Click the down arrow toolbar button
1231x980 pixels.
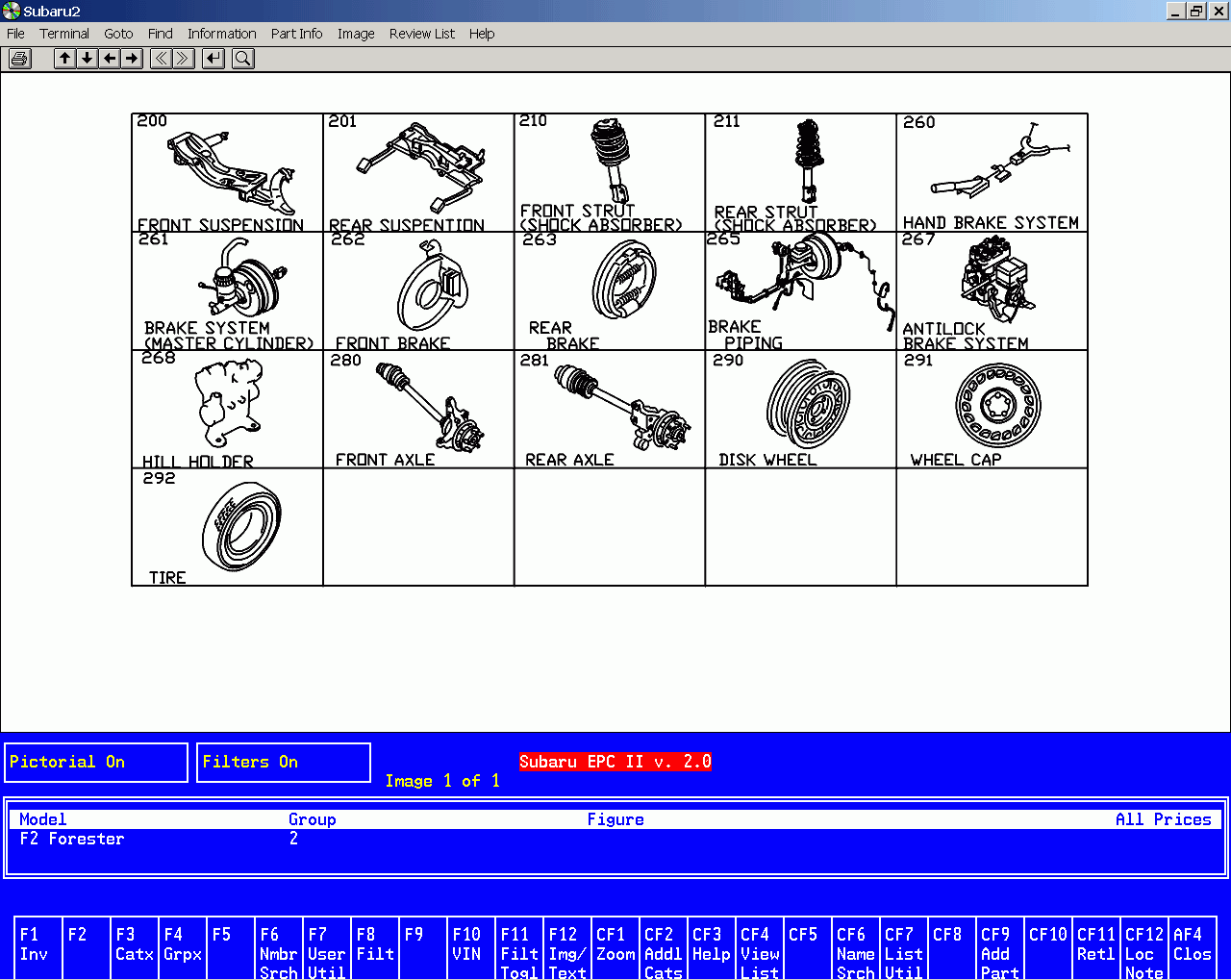pyautogui.click(x=88, y=59)
